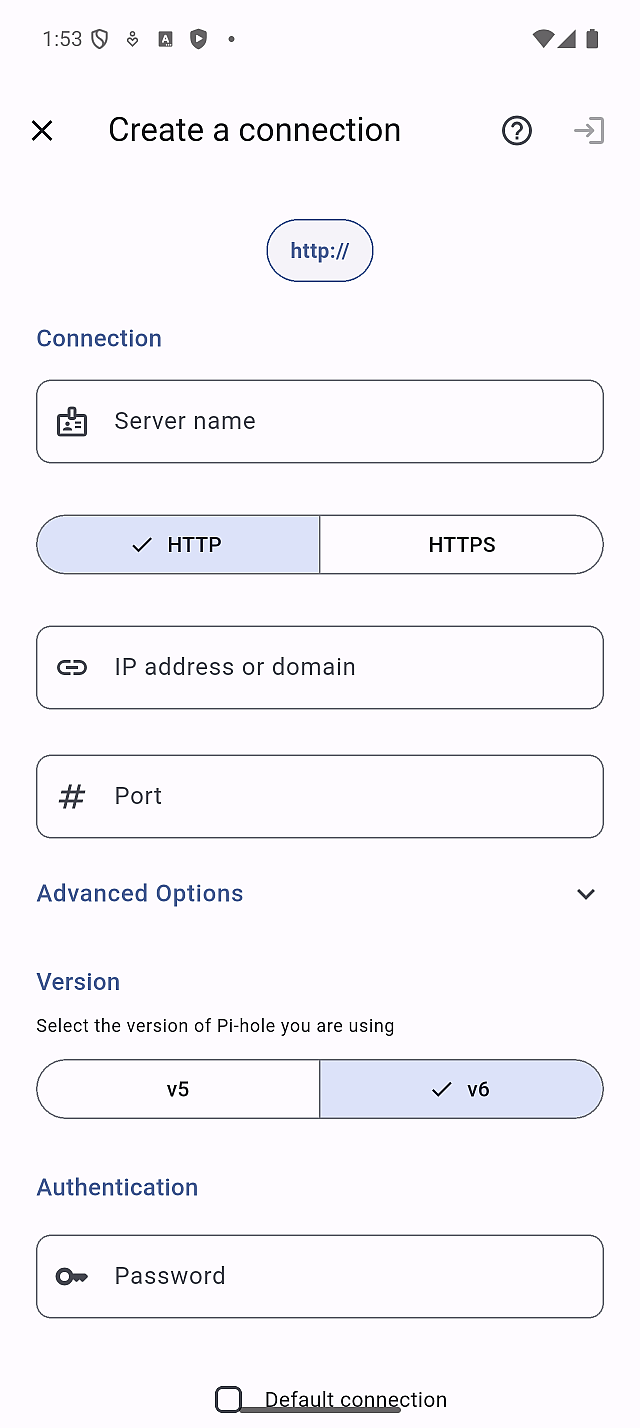Click the Advanced Options section heading
Screen dimensions: 640x1428
click(140, 894)
